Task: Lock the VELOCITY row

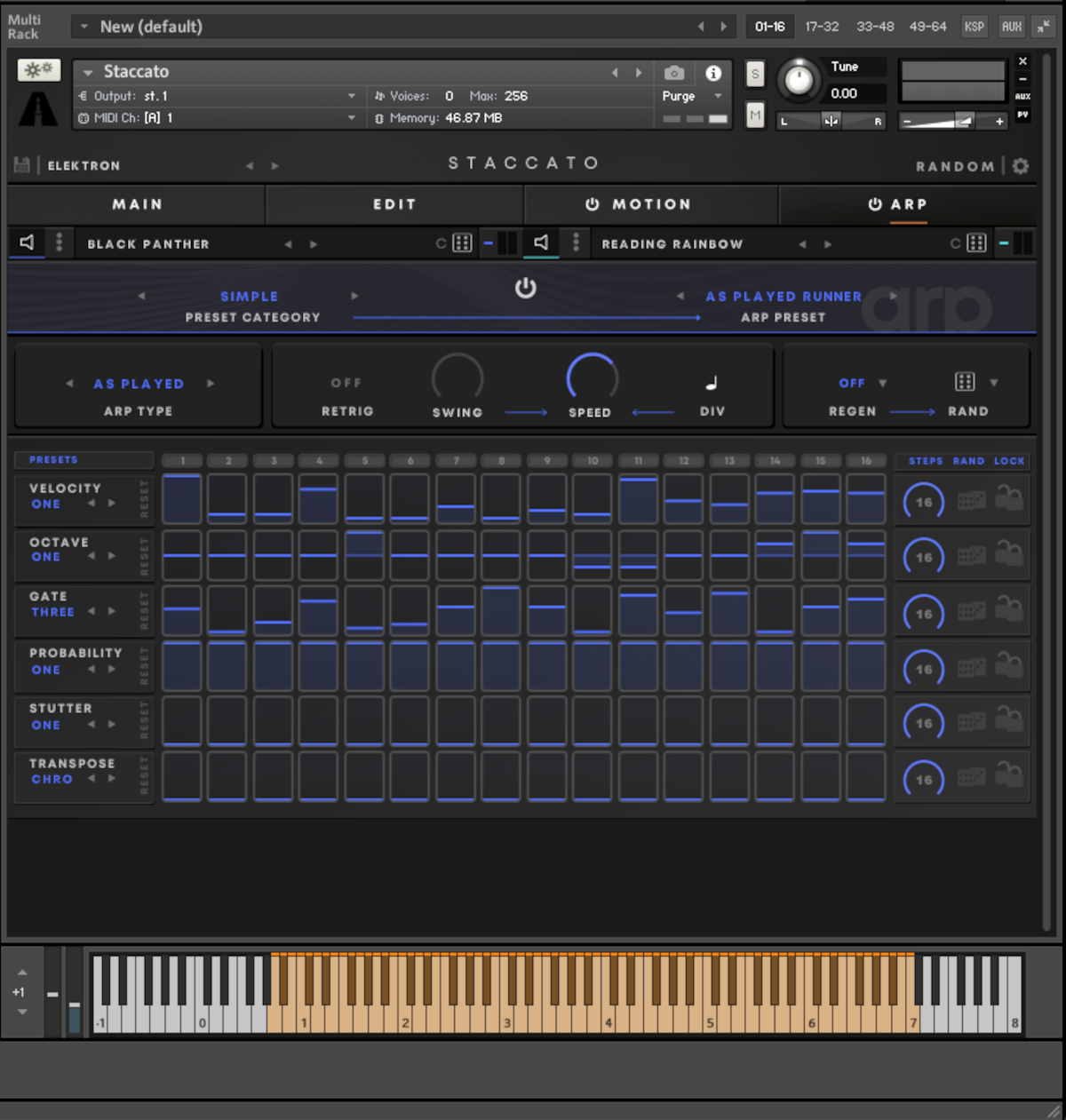Action: [x=1009, y=498]
